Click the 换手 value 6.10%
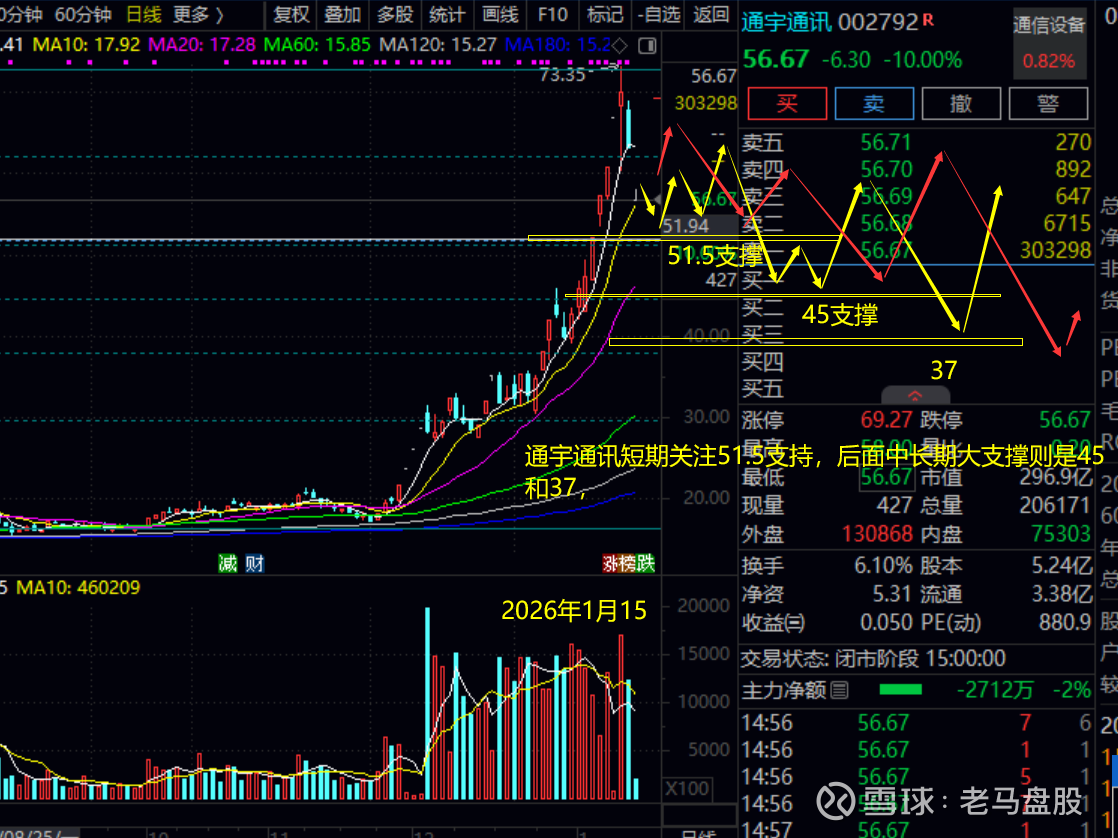The height and width of the screenshot is (838, 1118). (x=883, y=566)
